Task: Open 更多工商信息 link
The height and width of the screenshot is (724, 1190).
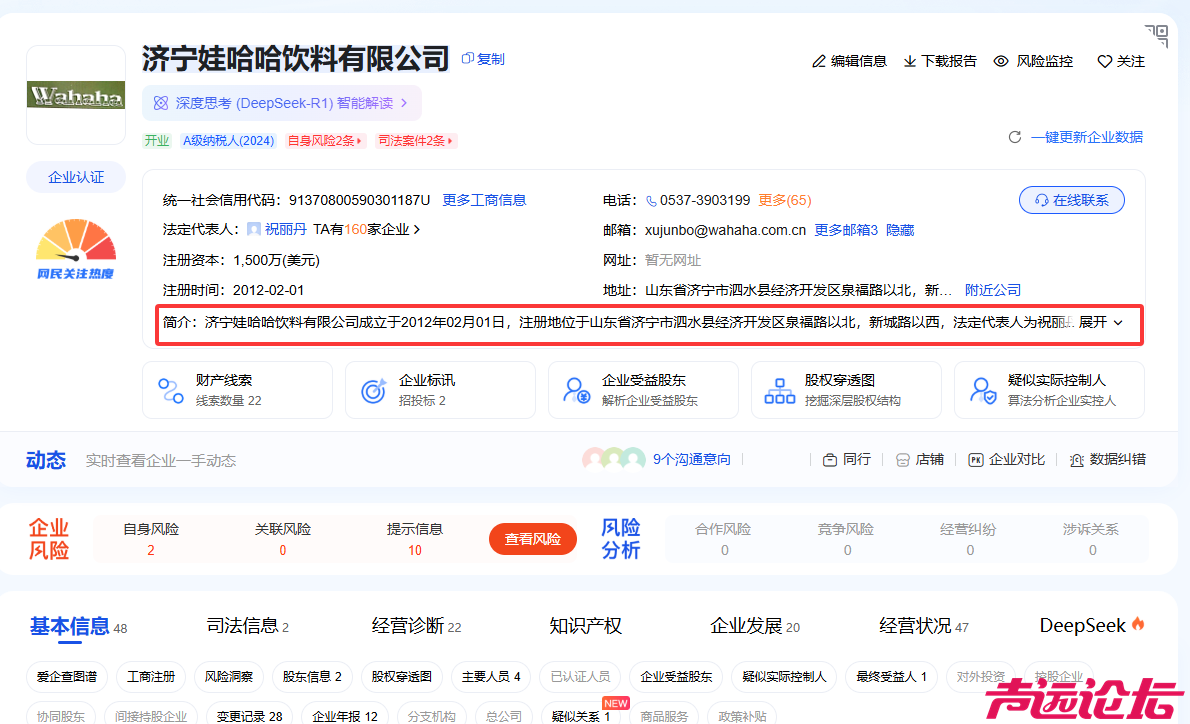Action: coord(484,200)
